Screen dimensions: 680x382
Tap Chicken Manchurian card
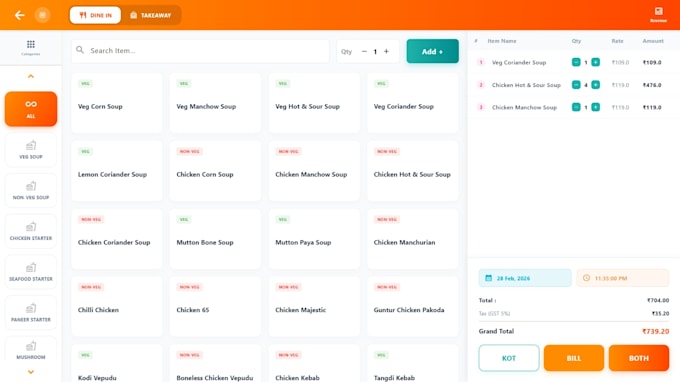pyautogui.click(x=412, y=239)
